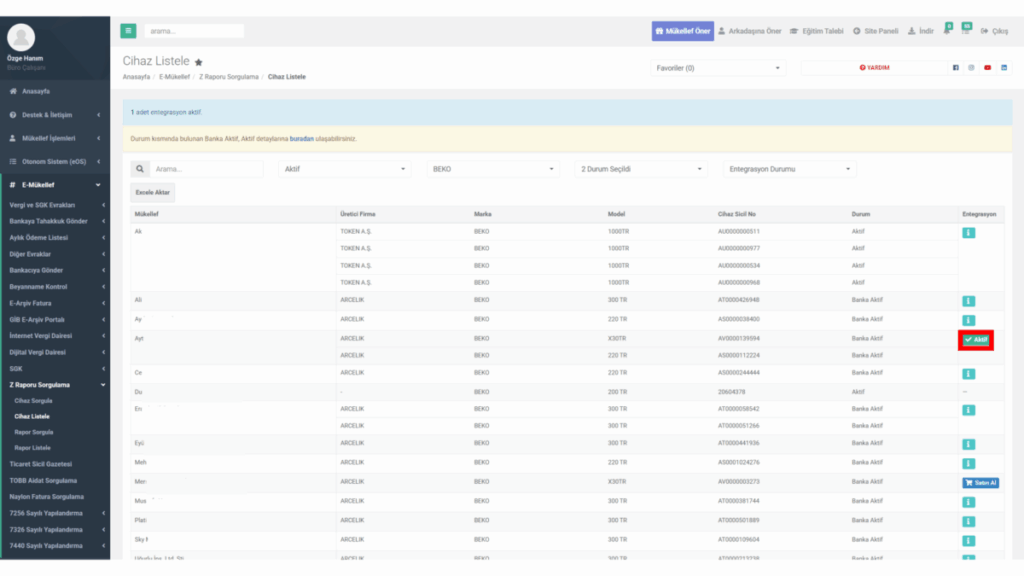
Task: Open the Favoriler (0) dropdown
Action: point(718,68)
